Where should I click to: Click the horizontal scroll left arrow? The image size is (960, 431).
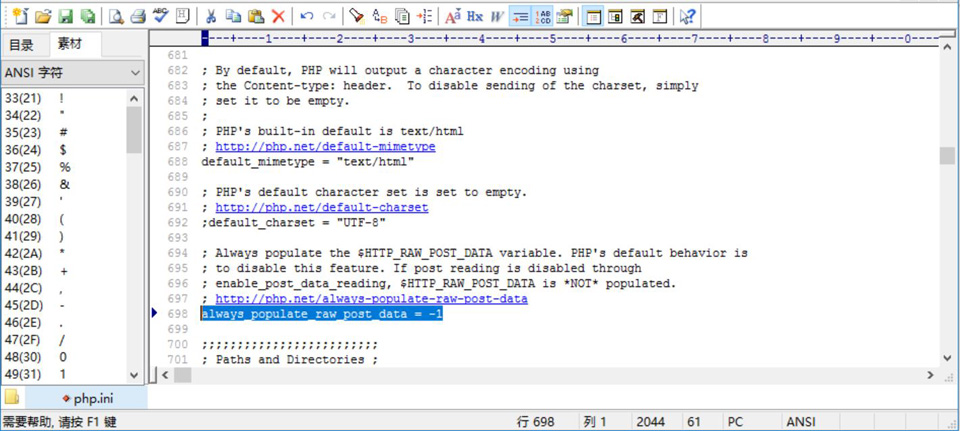tap(163, 375)
